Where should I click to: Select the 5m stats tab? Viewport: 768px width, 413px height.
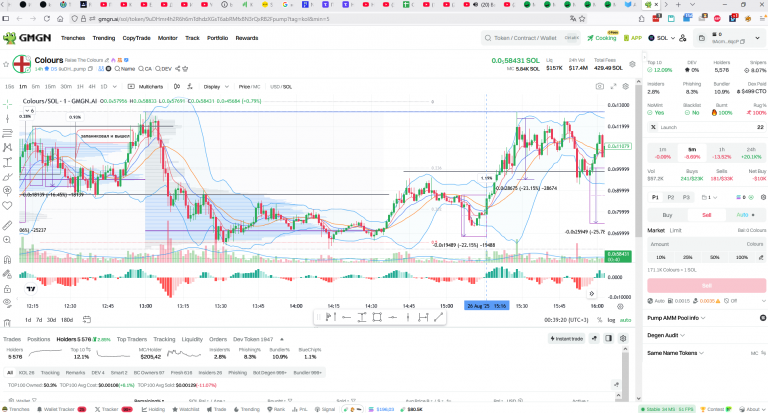[x=692, y=153]
